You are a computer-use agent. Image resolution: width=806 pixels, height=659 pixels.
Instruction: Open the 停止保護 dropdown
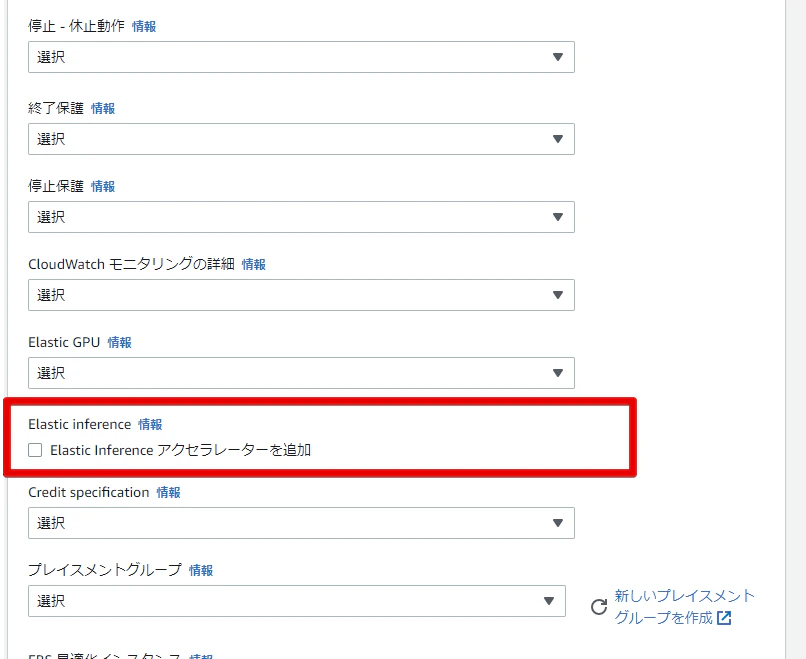pos(301,217)
